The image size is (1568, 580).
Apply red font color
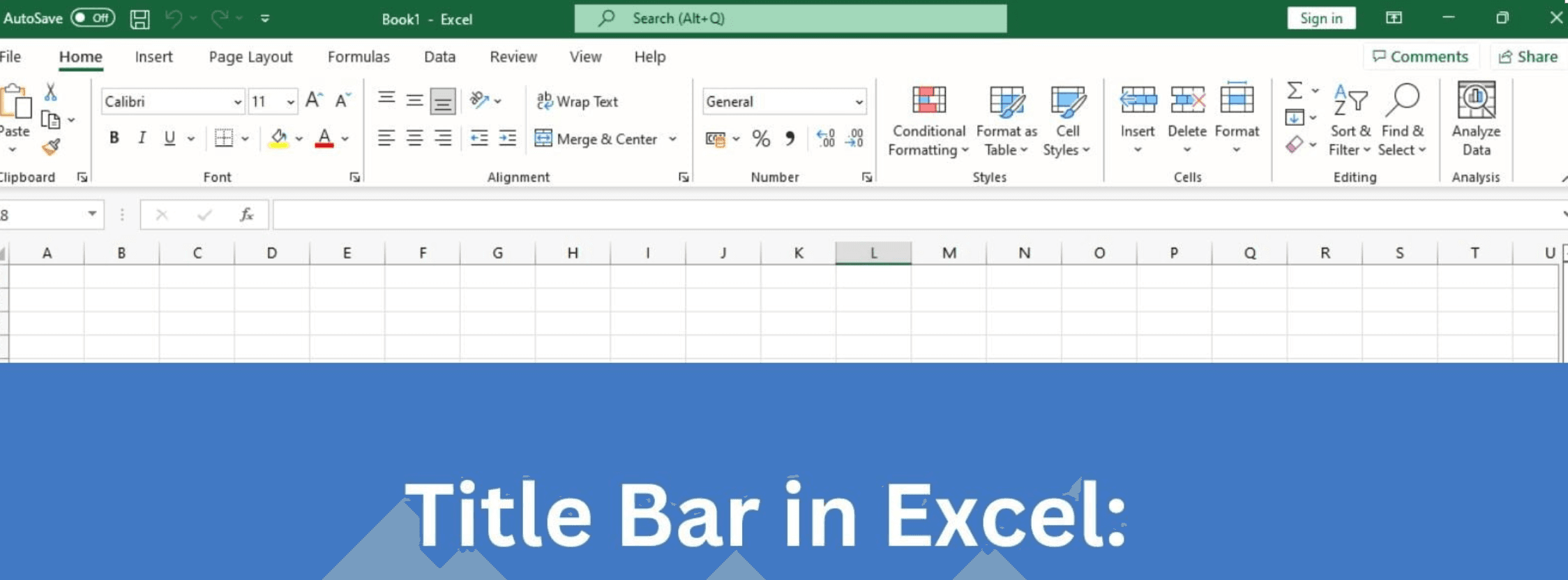(324, 138)
